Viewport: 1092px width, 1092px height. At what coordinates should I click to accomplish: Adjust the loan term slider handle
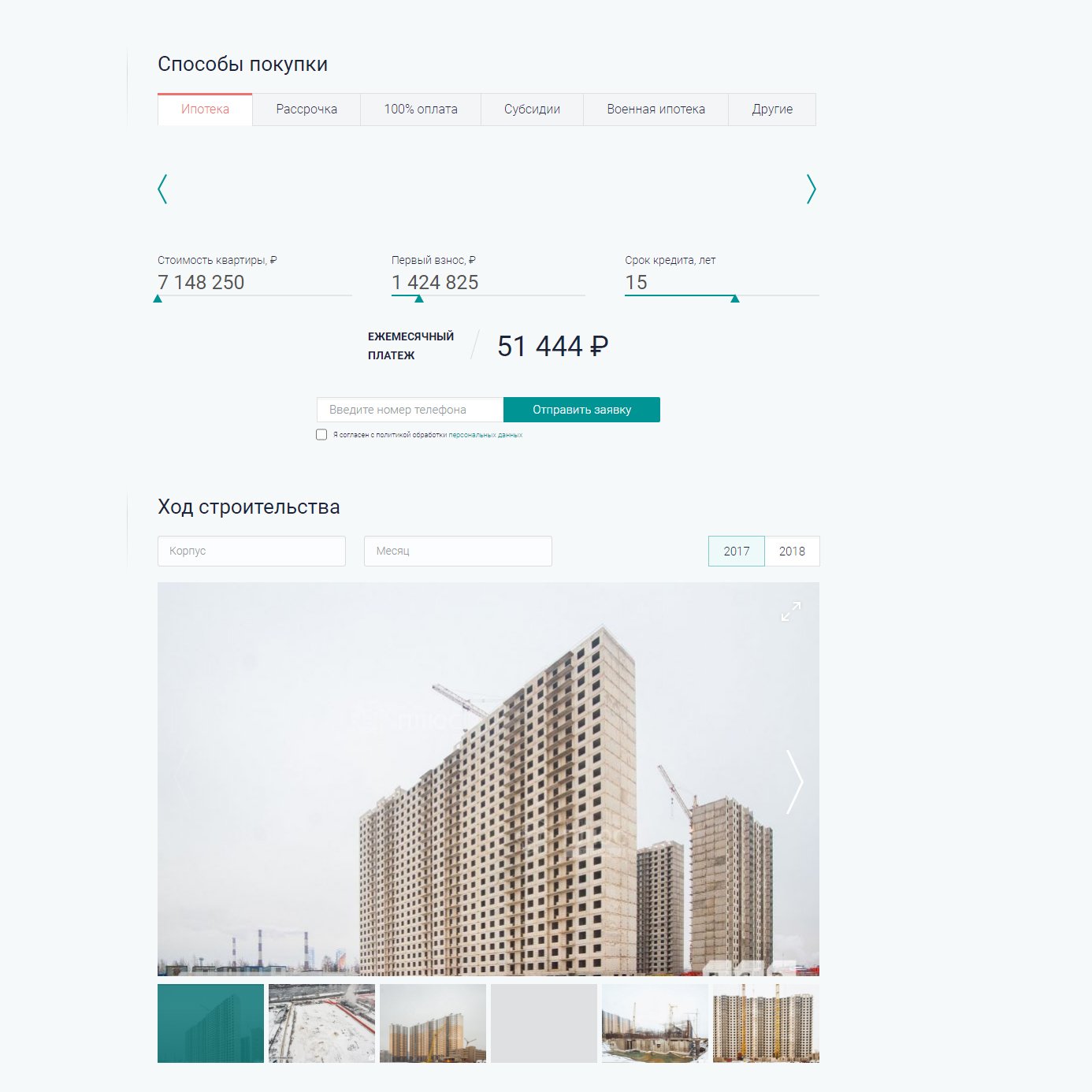pyautogui.click(x=735, y=299)
